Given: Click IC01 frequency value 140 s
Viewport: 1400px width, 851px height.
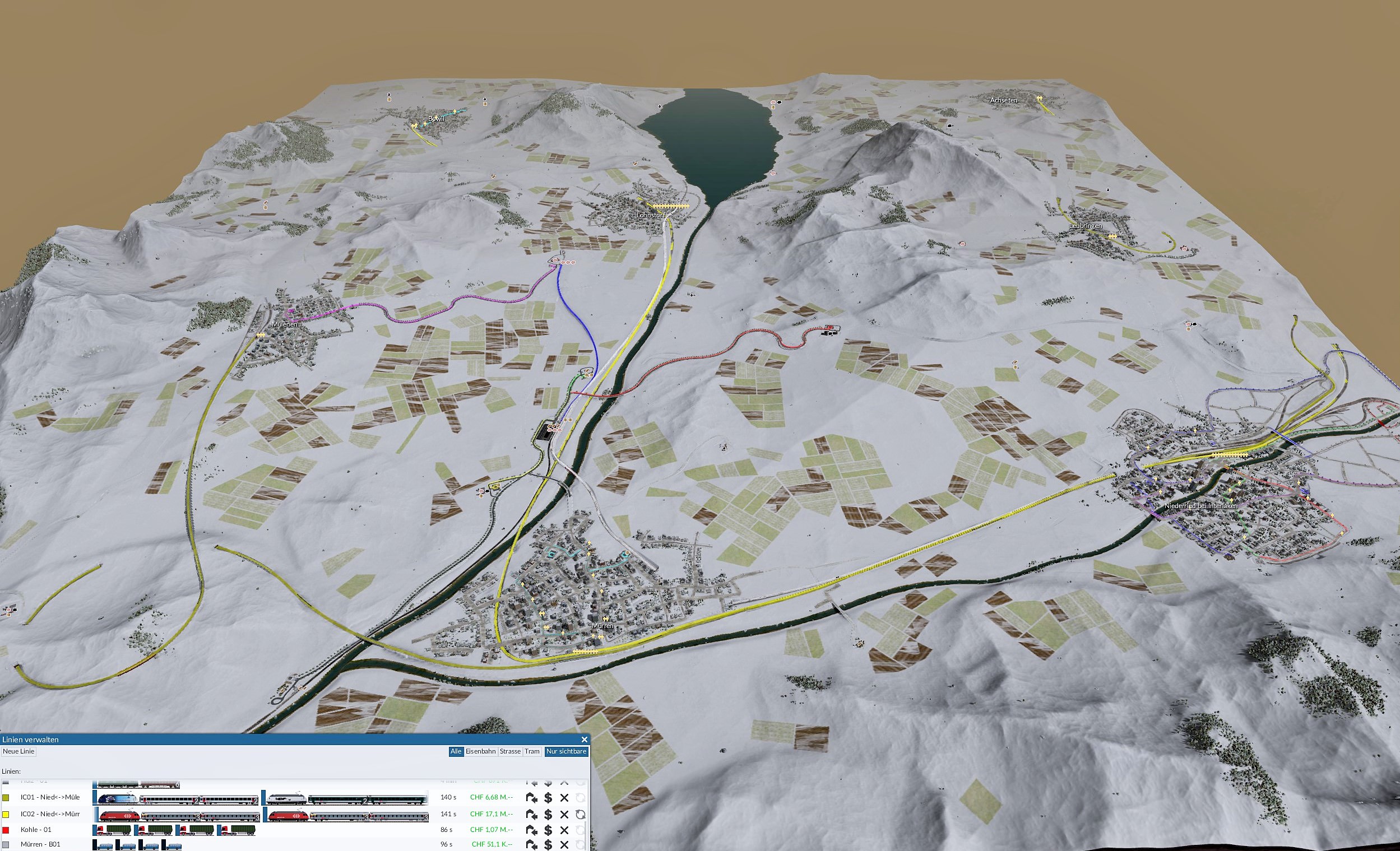Looking at the screenshot, I should pos(448,798).
